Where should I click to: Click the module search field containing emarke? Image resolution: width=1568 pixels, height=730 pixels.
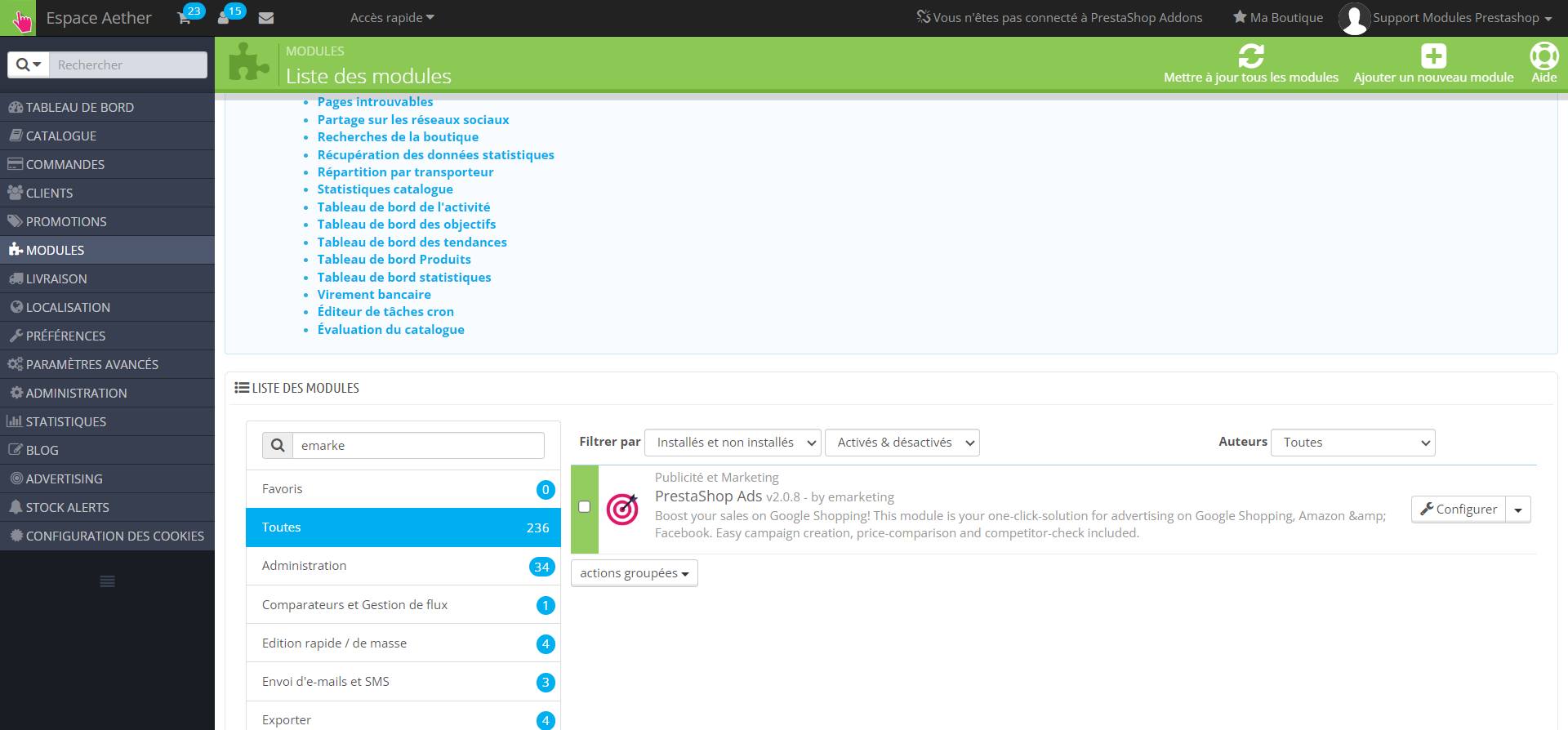pyautogui.click(x=418, y=445)
